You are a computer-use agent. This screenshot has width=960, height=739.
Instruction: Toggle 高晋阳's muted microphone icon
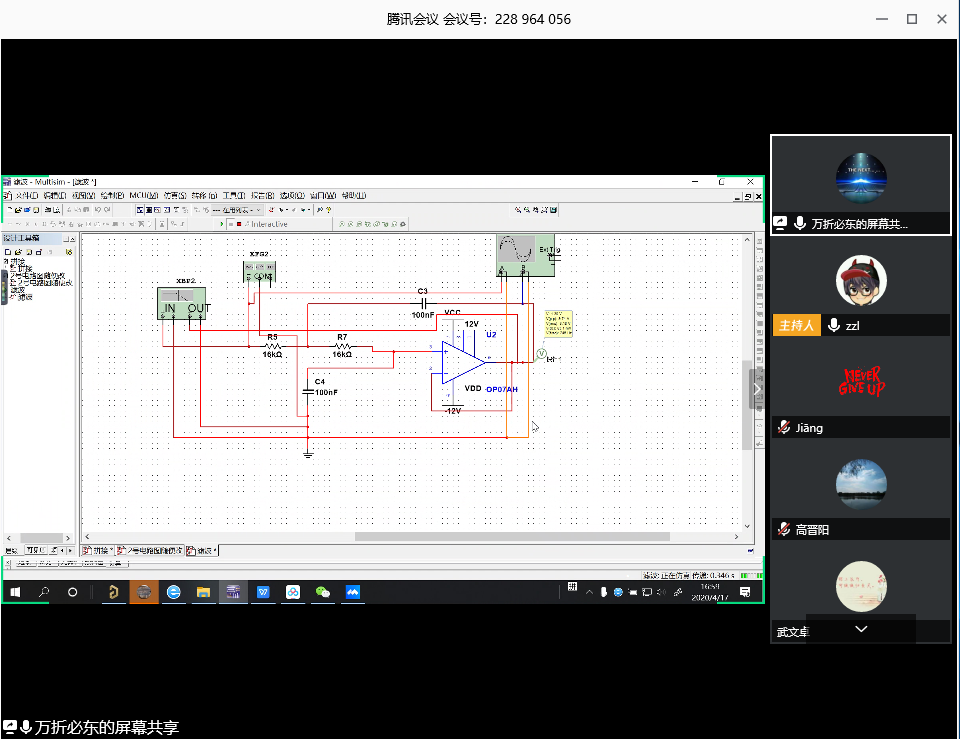coord(784,530)
